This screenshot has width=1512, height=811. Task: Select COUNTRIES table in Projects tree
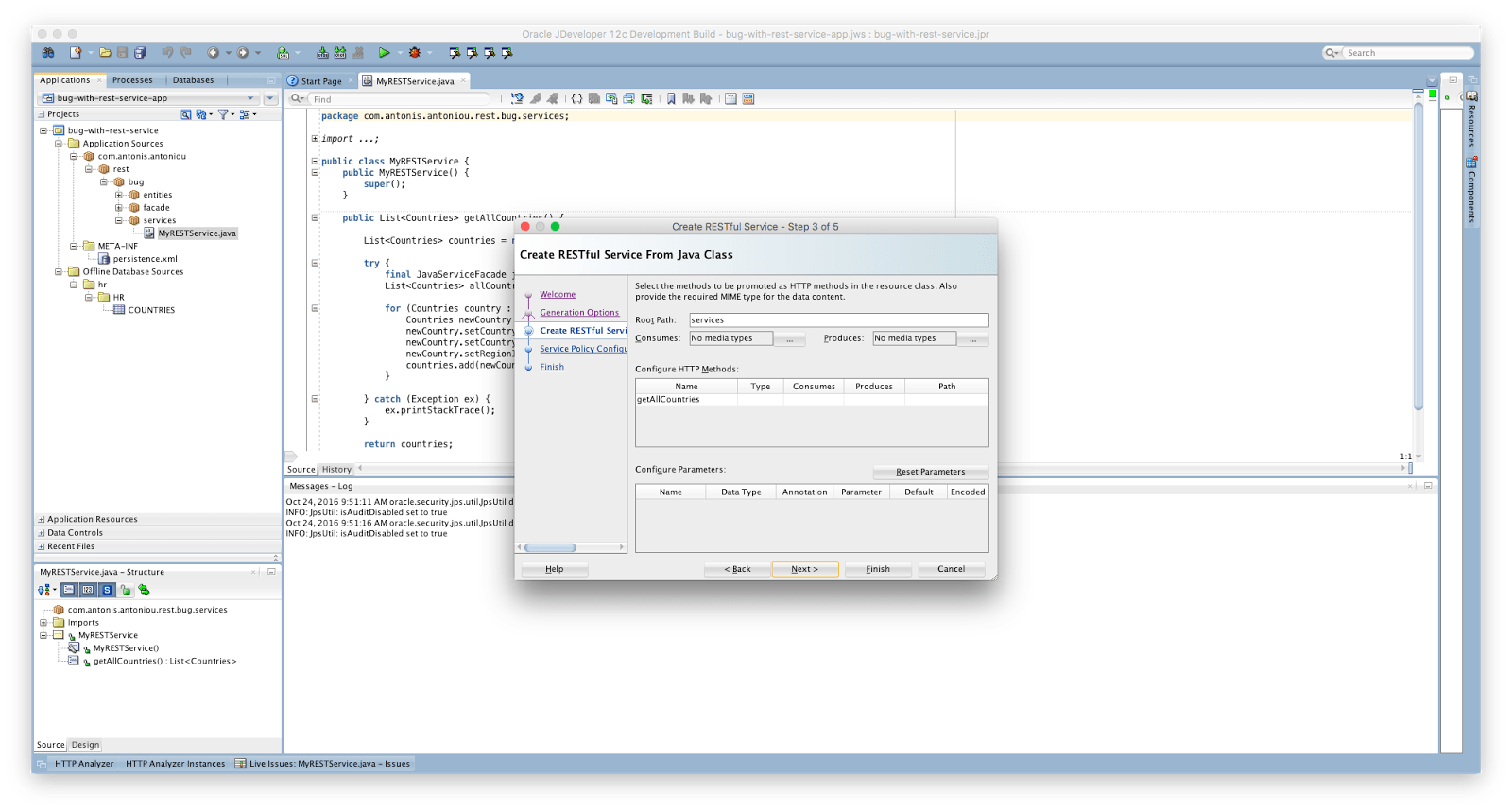[x=151, y=310]
